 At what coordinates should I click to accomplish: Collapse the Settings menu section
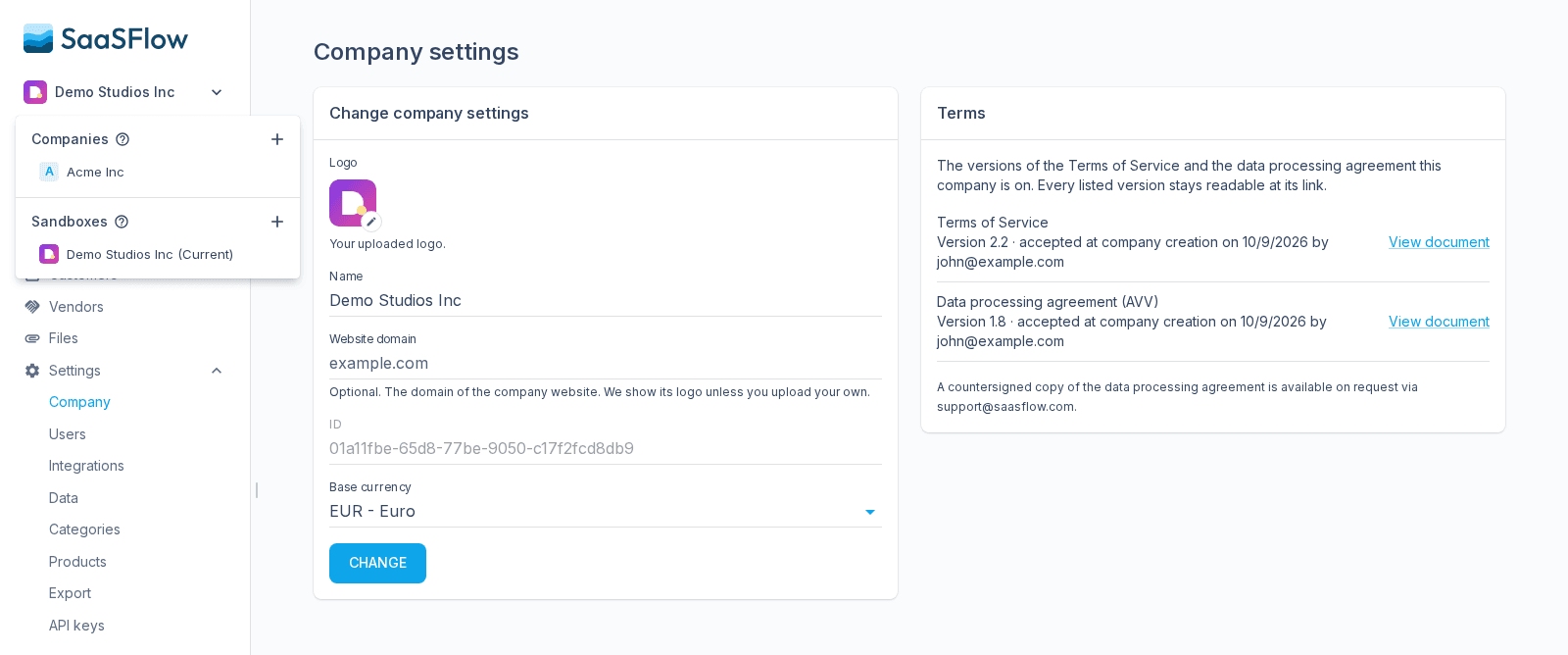(217, 371)
